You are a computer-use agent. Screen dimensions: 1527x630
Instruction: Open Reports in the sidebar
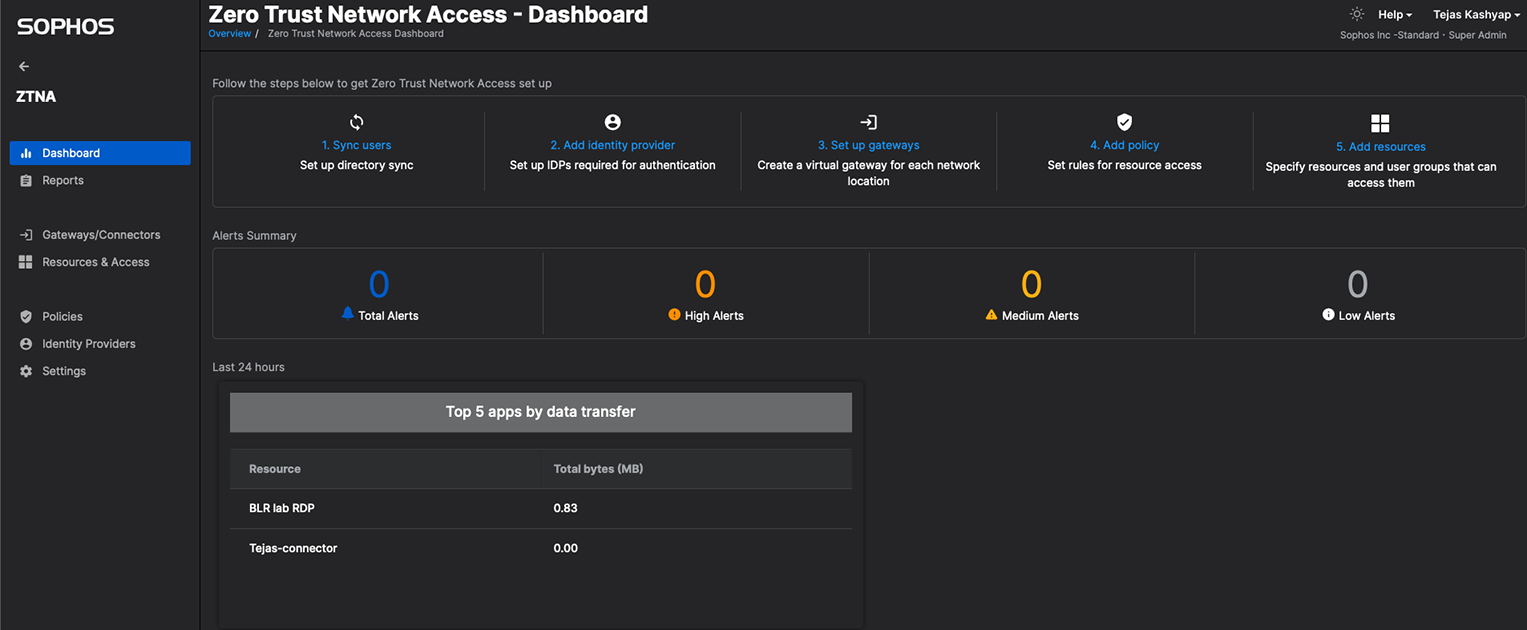coord(63,181)
